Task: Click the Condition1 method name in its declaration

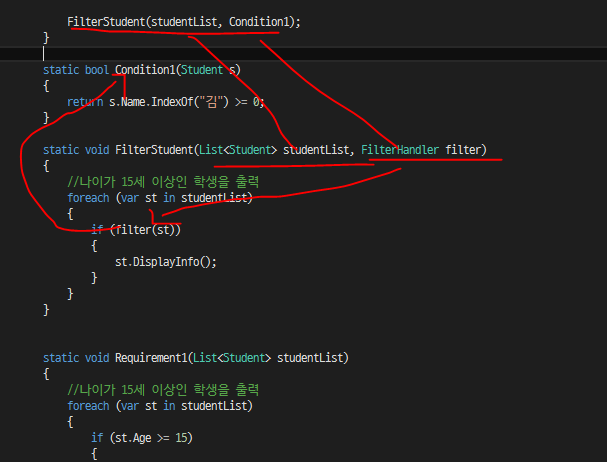Action: 145,70
